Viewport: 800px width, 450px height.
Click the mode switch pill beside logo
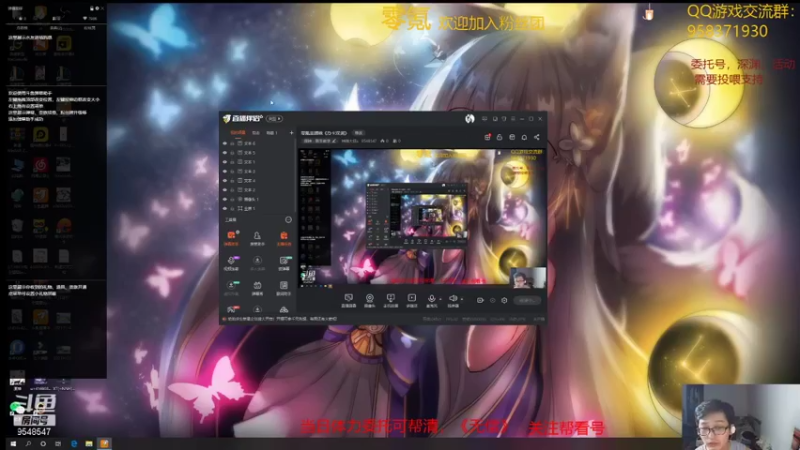tap(274, 119)
